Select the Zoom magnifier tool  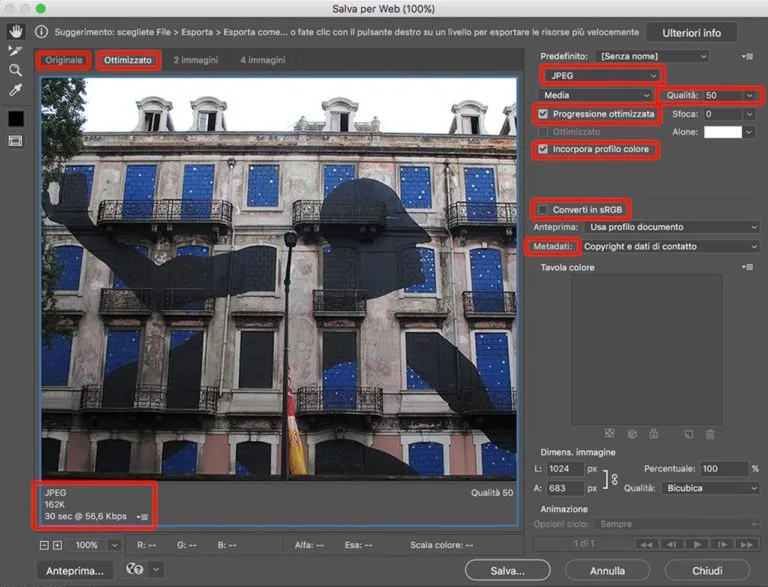click(x=15, y=70)
